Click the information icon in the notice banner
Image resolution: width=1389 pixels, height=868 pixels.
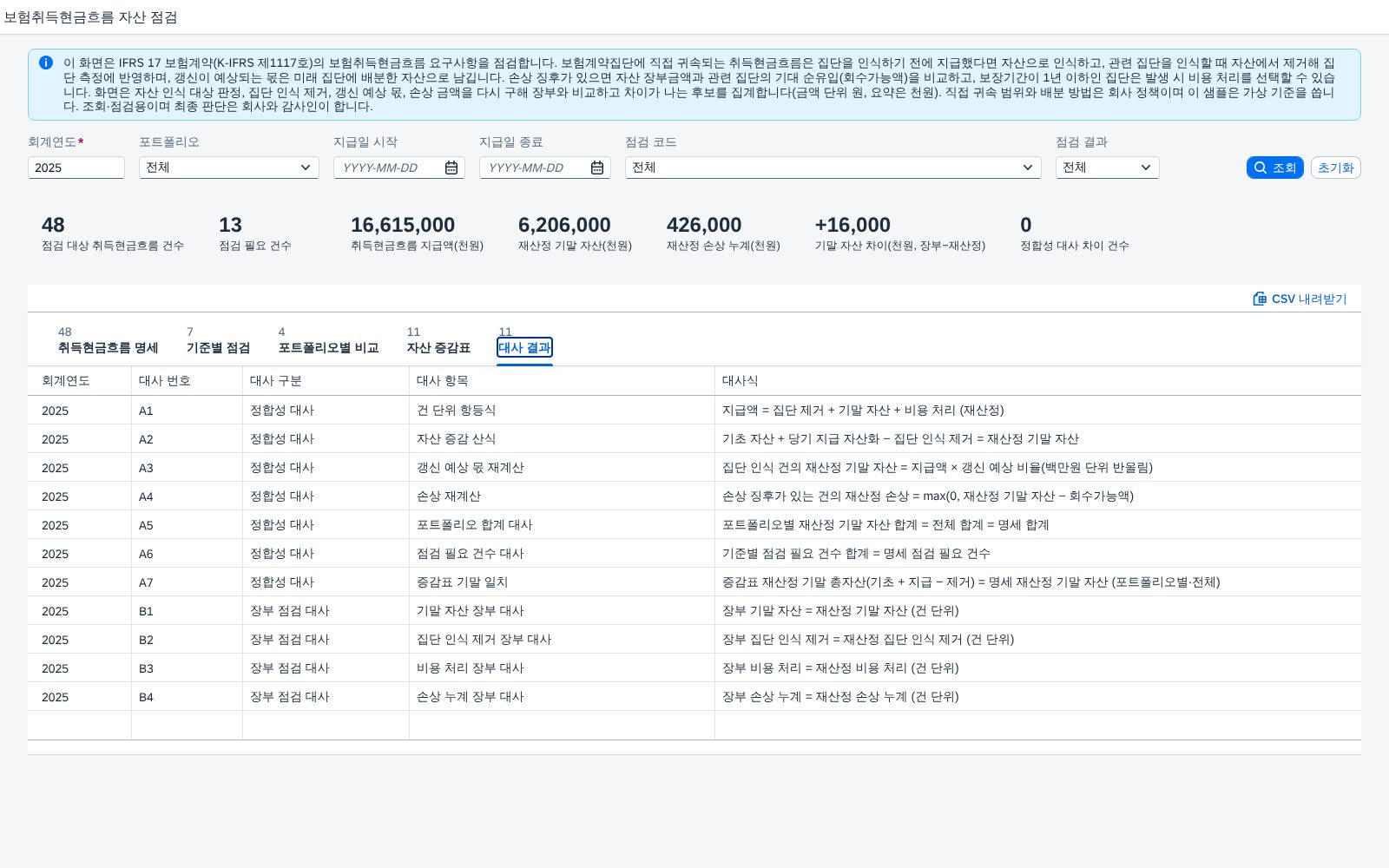click(x=46, y=62)
